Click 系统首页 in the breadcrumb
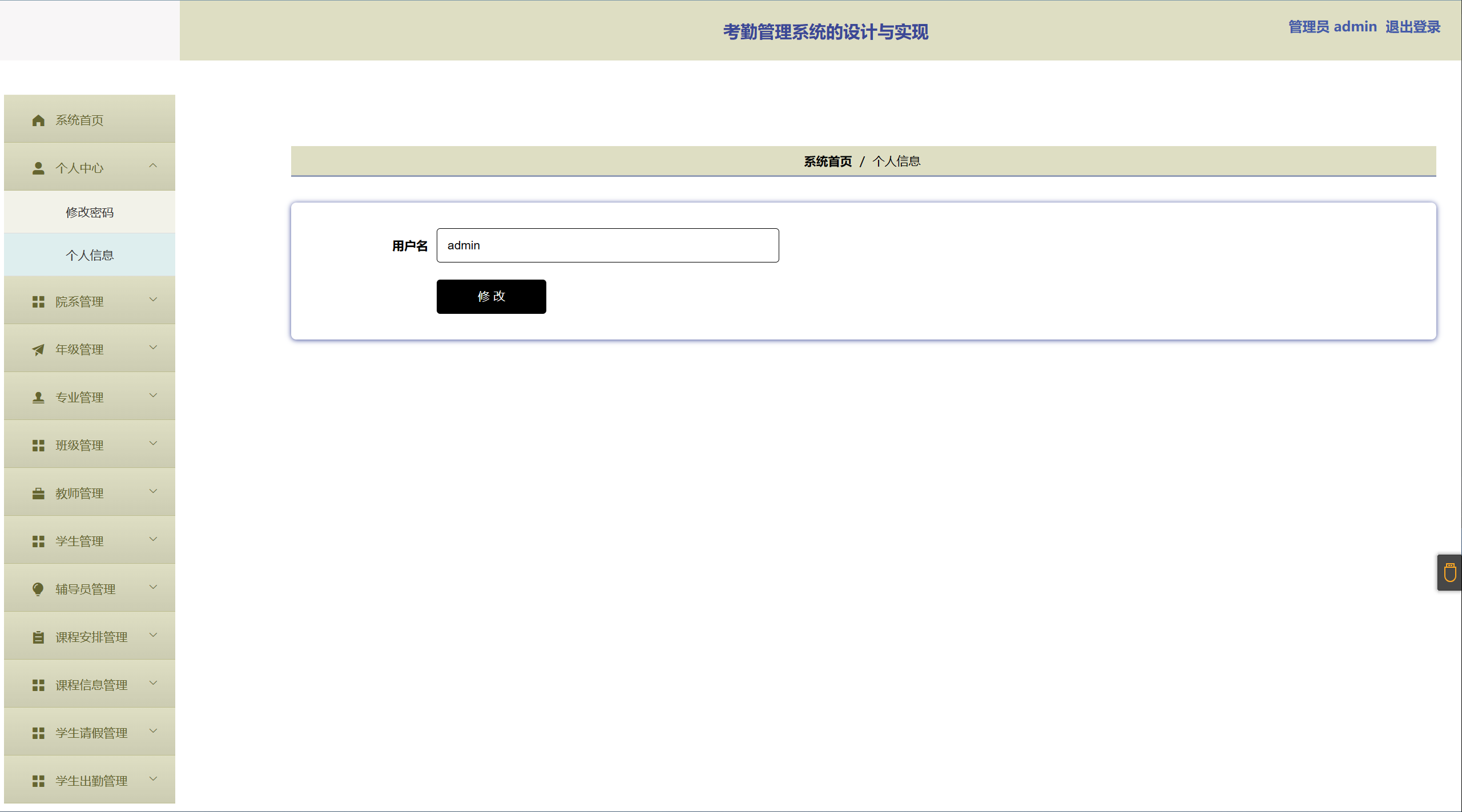The height and width of the screenshot is (812, 1462). (827, 161)
